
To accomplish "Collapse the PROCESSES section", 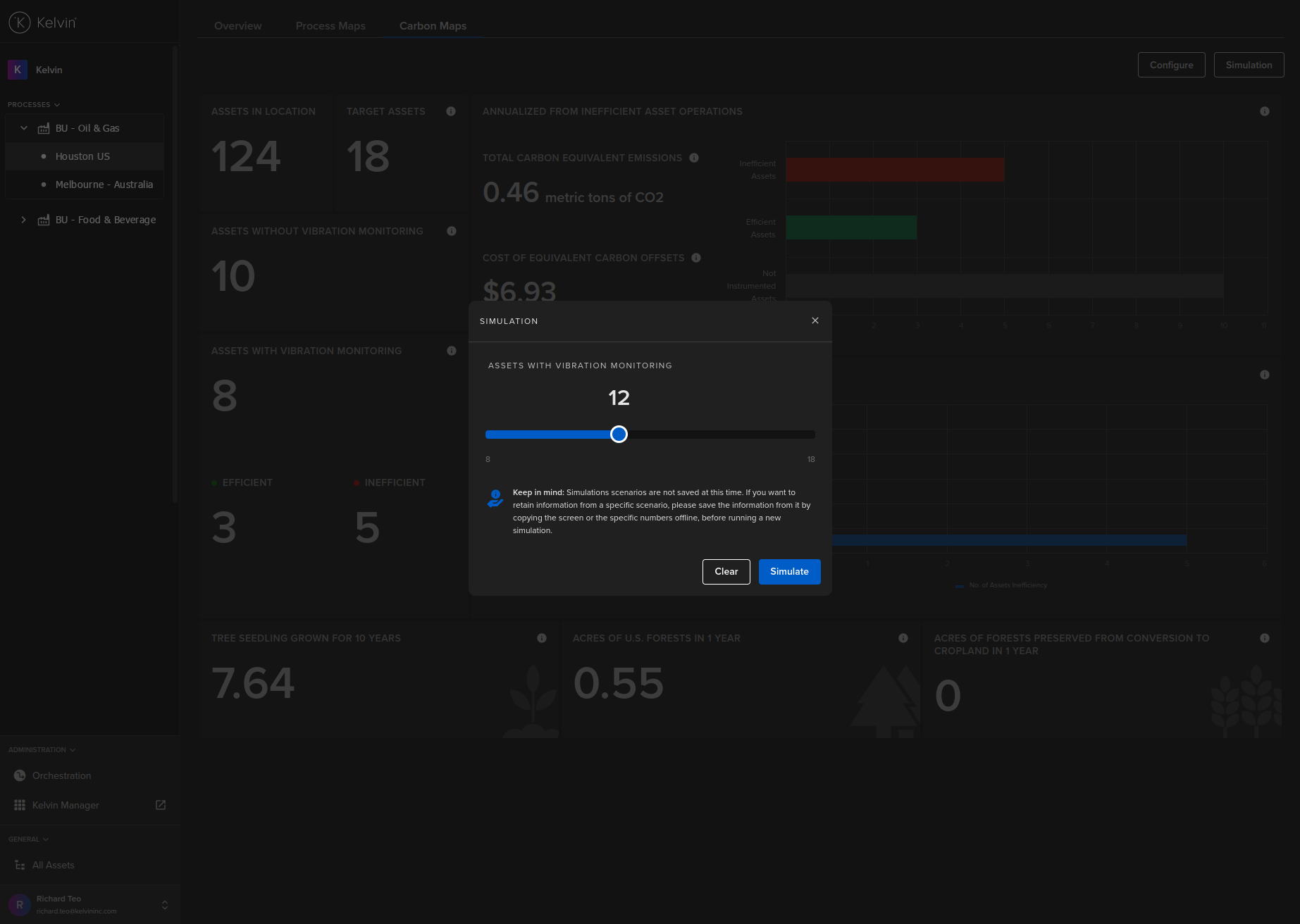I will 56,104.
